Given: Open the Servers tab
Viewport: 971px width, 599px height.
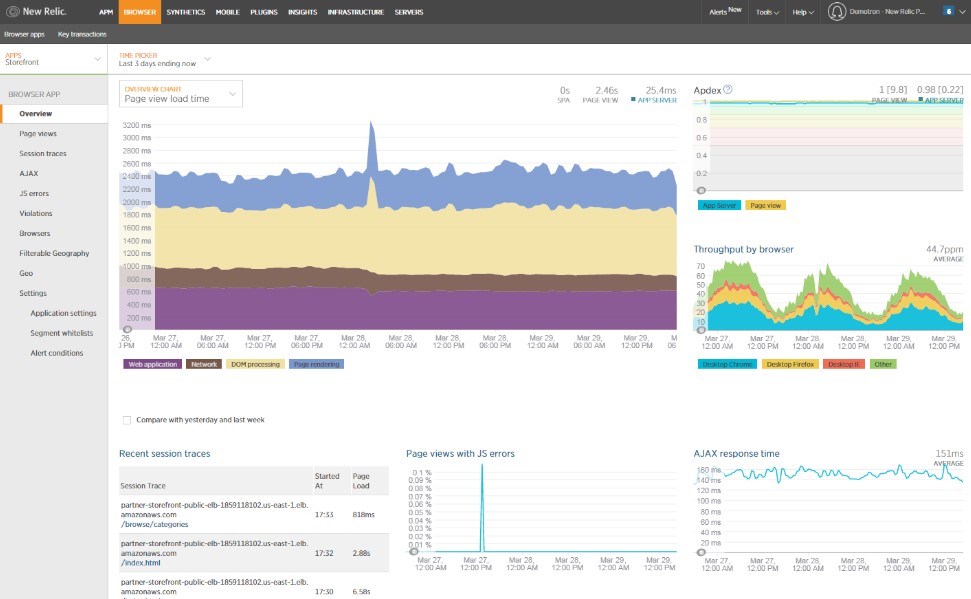Looking at the screenshot, I should point(409,12).
